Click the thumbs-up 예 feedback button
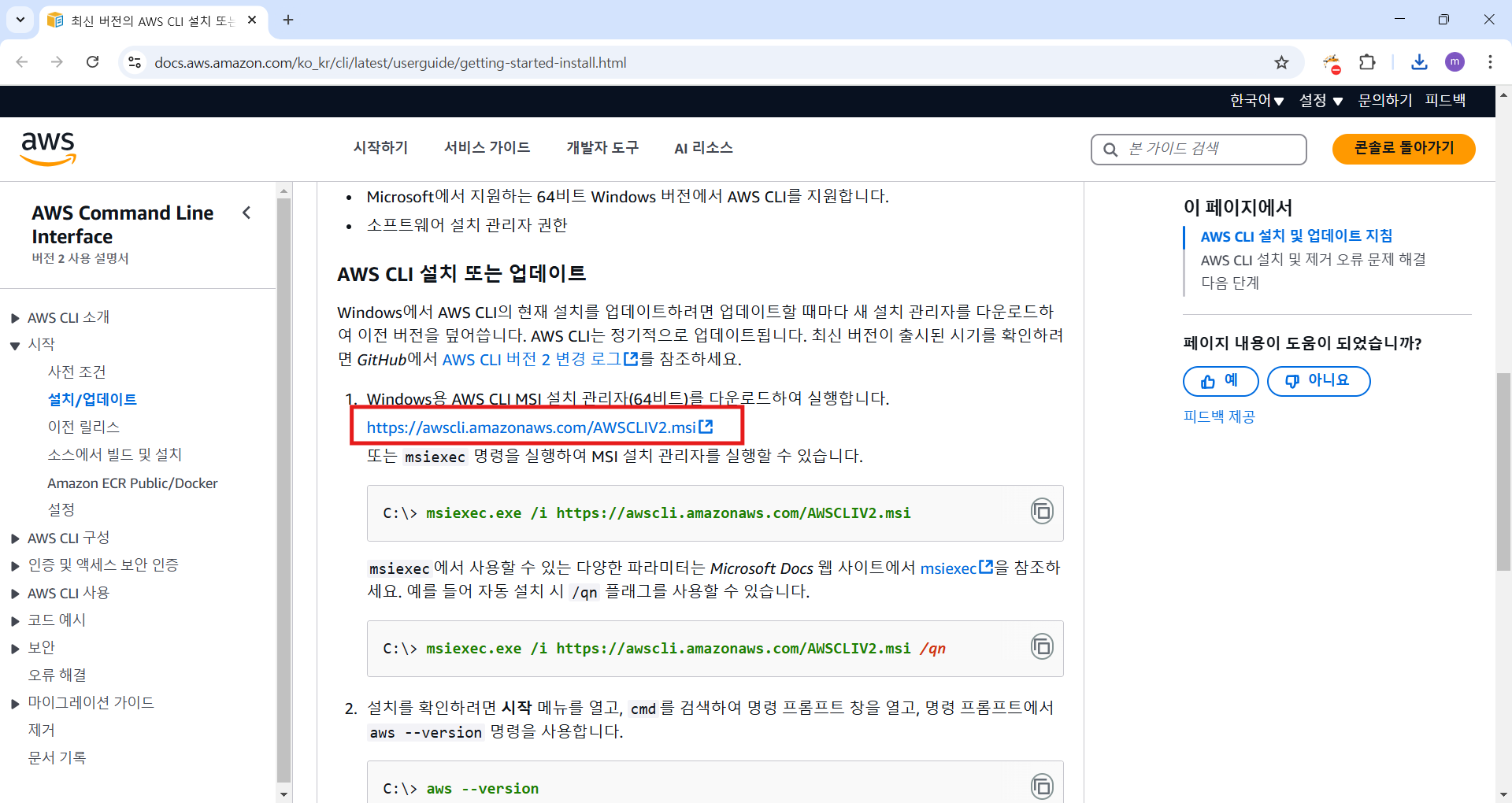This screenshot has height=803, width=1512. (1221, 381)
